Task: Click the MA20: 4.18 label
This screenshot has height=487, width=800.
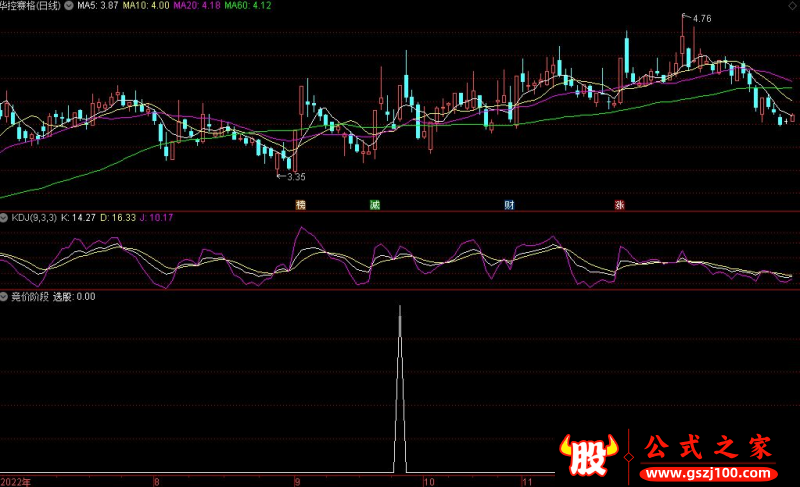Action: coord(197,6)
